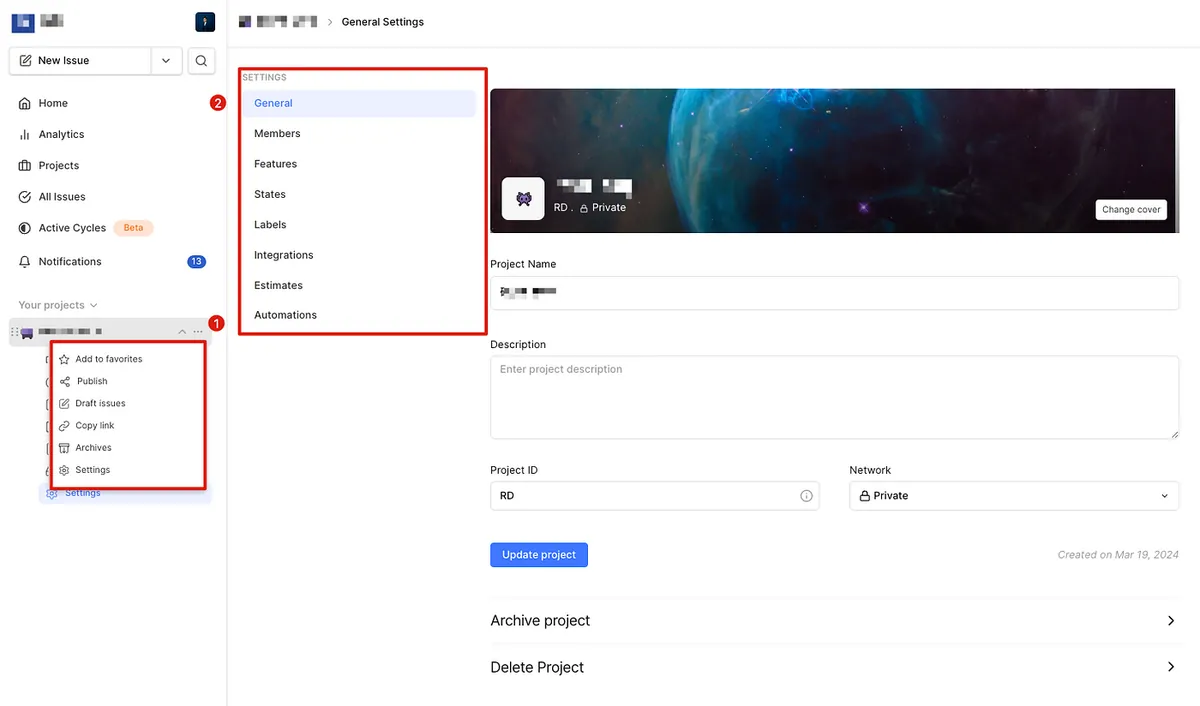Click the project emoji logo icon
The image size is (1200, 706).
point(523,199)
